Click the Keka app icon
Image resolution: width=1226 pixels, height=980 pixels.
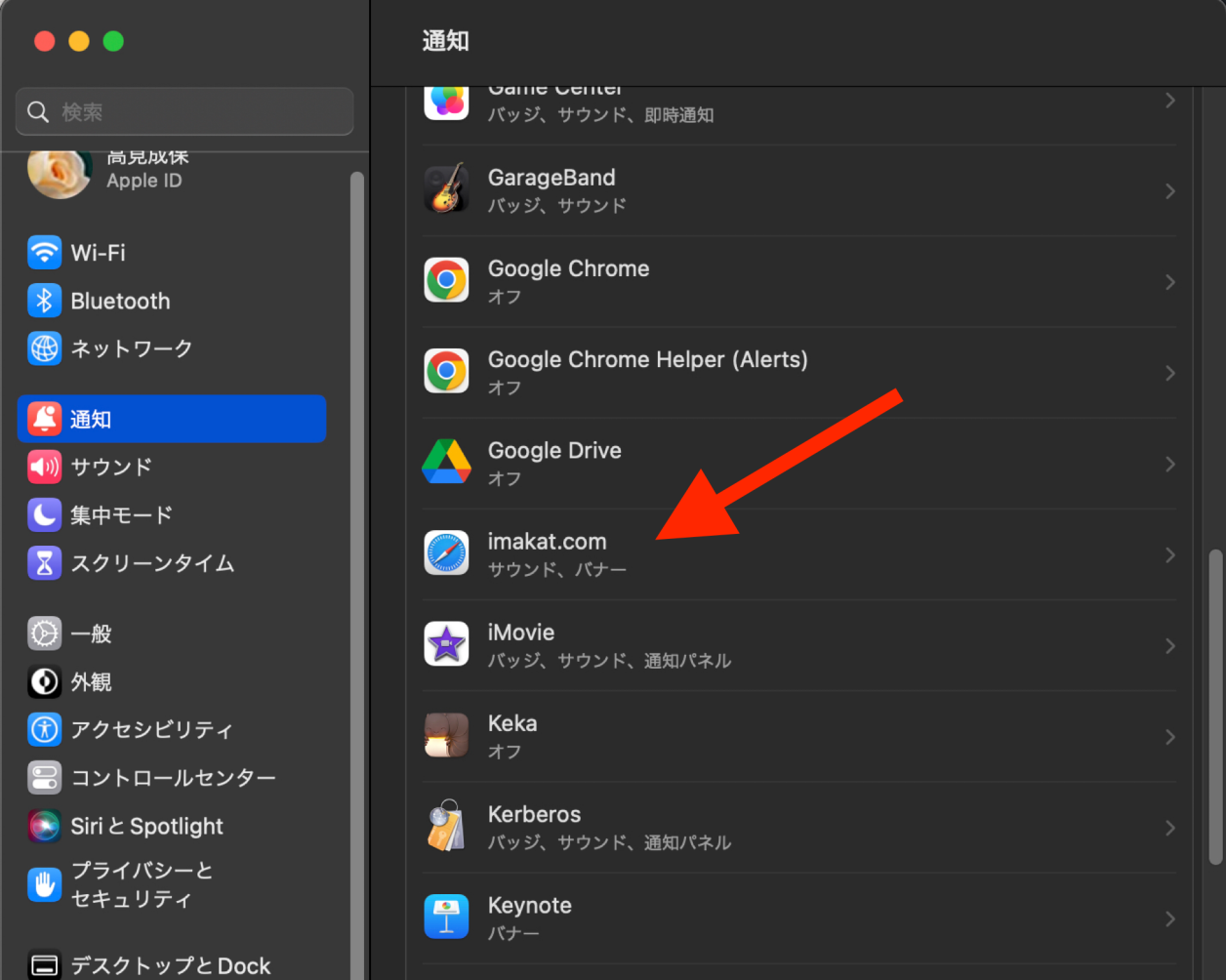[446, 736]
